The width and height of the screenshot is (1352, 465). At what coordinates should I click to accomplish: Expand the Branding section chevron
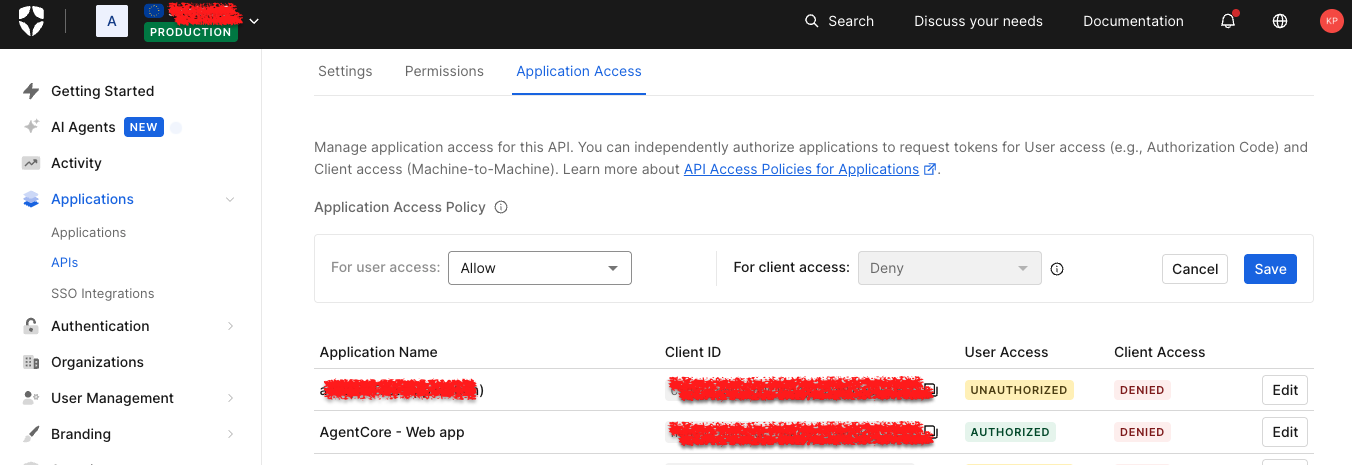click(x=230, y=434)
